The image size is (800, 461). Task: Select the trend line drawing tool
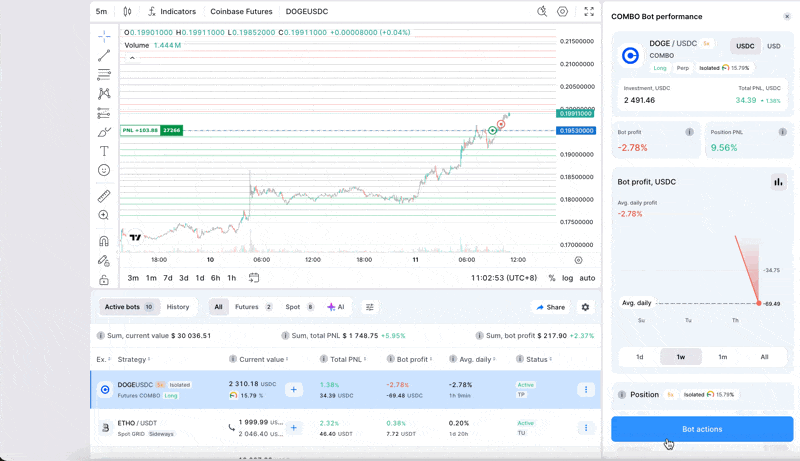(104, 55)
